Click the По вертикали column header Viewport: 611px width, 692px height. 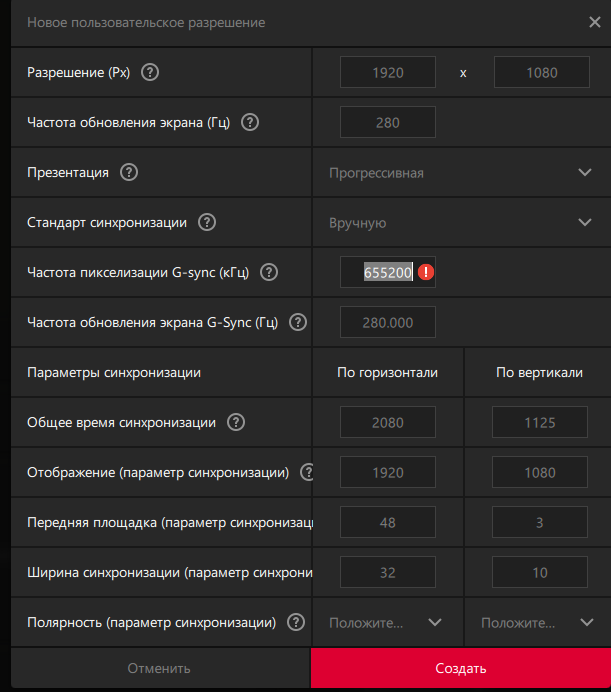pos(539,372)
